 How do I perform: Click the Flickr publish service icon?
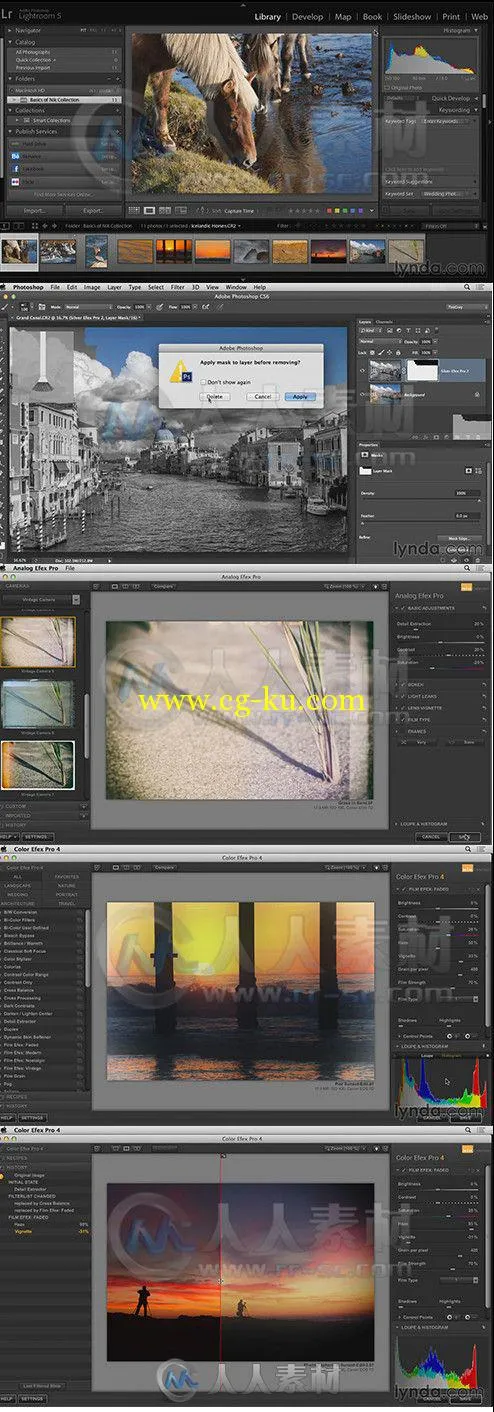click(x=17, y=182)
